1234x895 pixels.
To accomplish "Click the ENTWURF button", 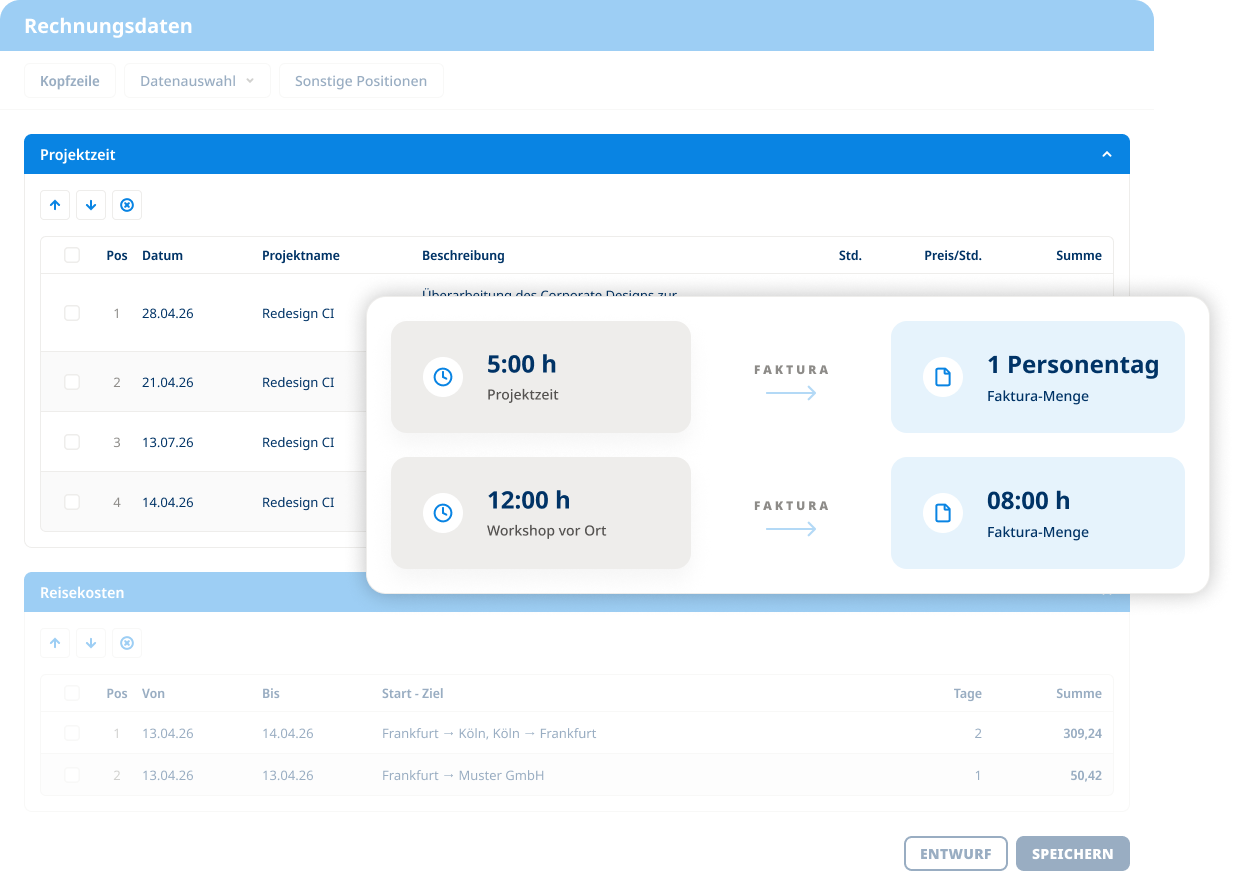I will coord(956,854).
